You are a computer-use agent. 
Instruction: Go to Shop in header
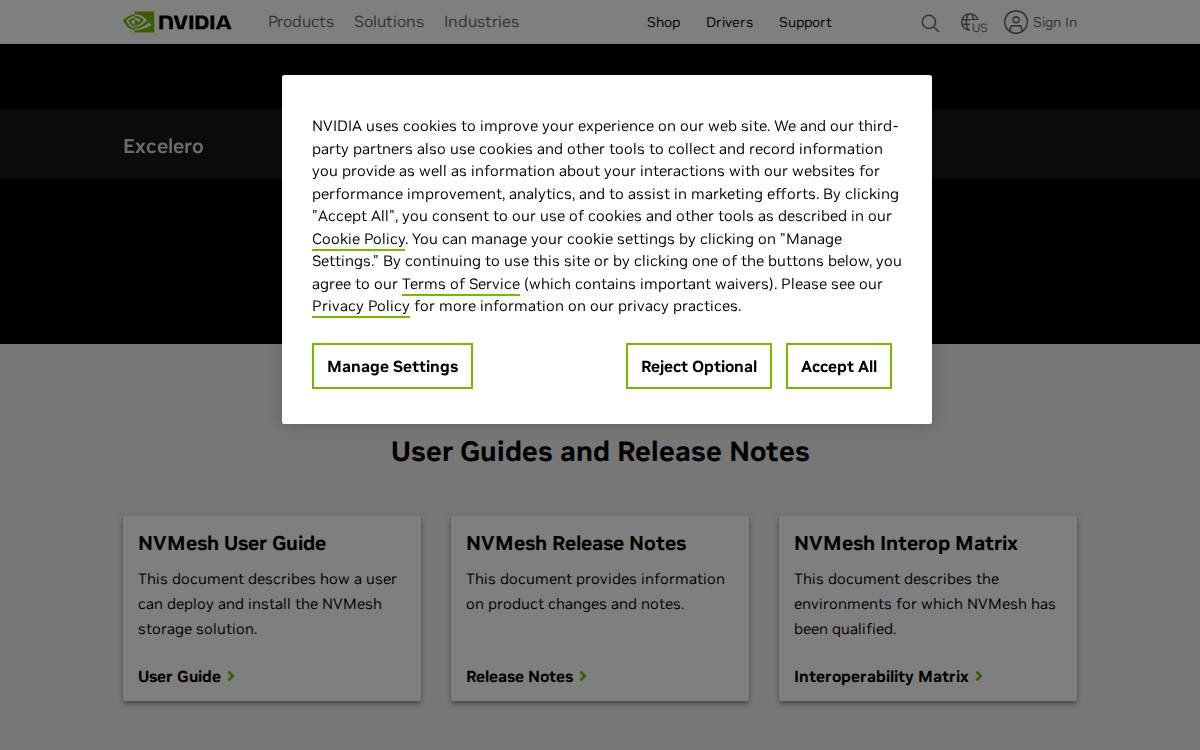coord(663,22)
